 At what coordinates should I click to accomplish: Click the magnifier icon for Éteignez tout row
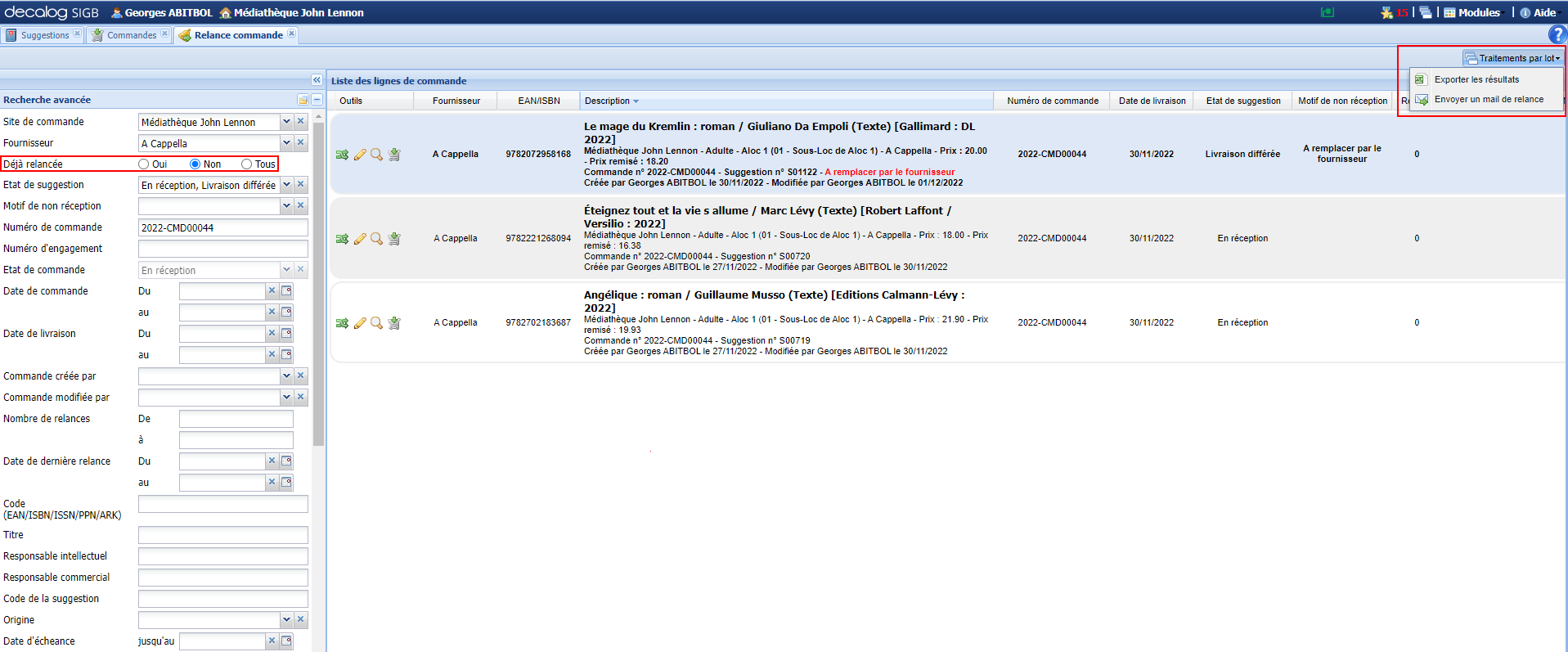click(376, 239)
